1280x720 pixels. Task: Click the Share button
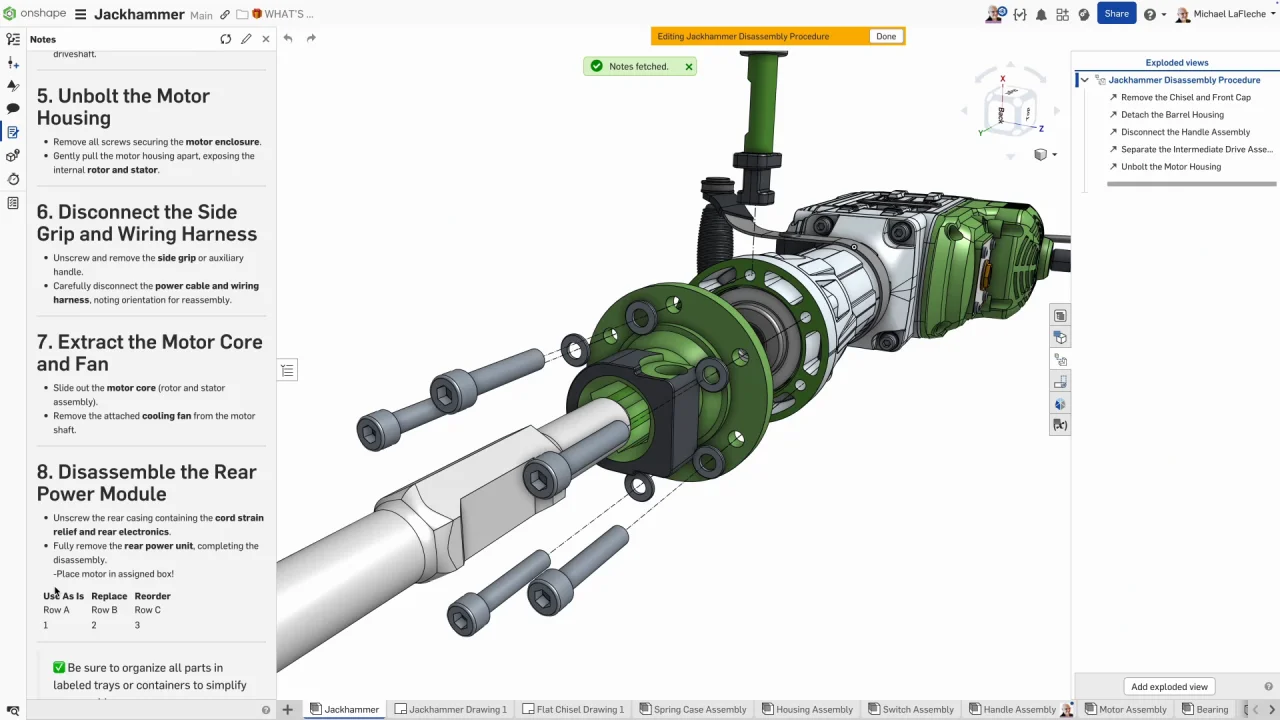pos(1116,13)
